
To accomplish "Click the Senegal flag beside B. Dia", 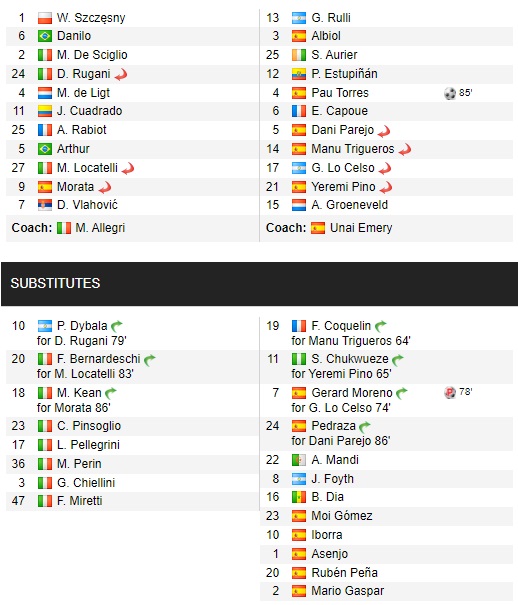I will pyautogui.click(x=299, y=497).
